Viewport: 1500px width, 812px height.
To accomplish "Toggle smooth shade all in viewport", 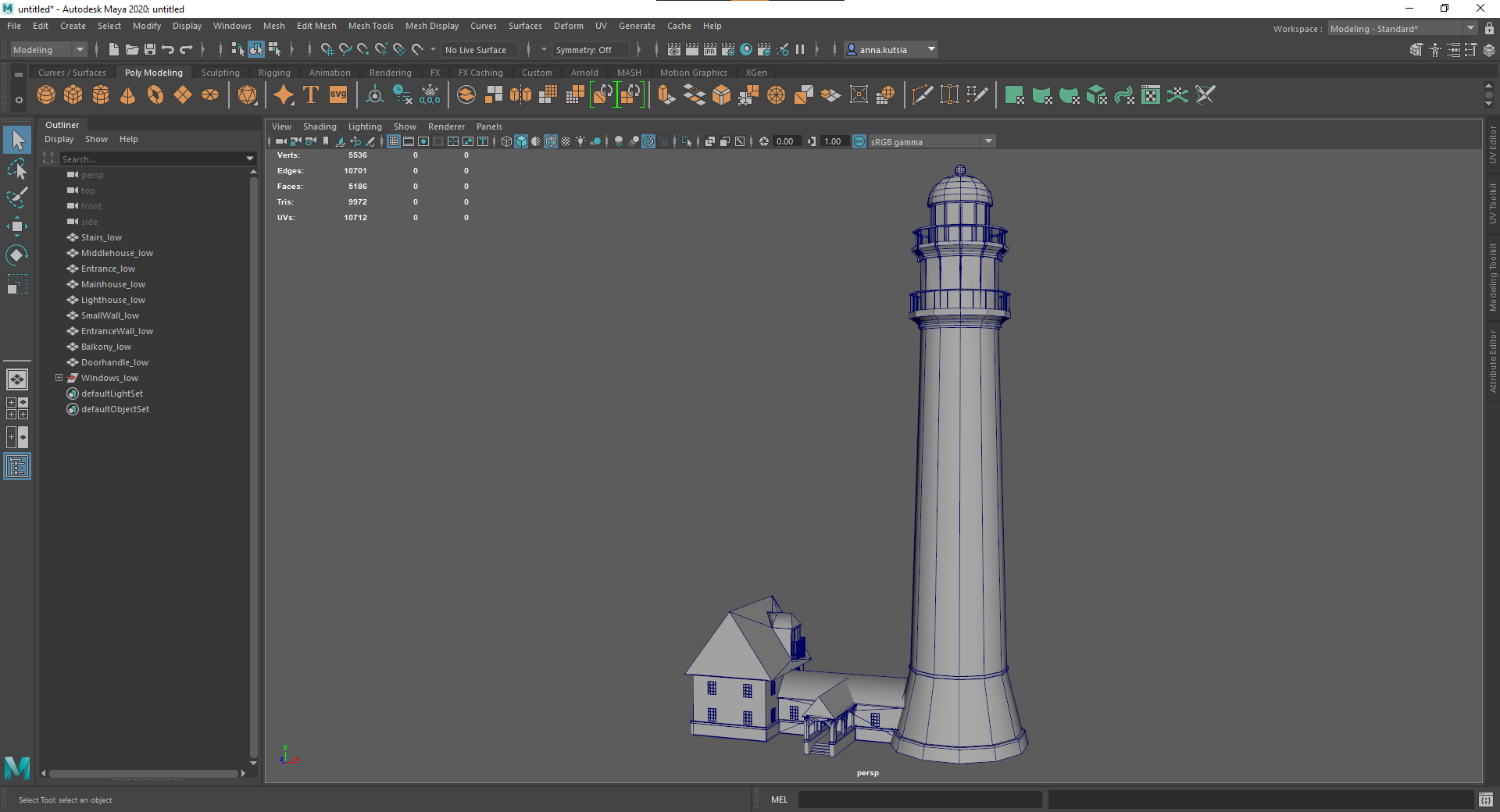I will tap(521, 141).
